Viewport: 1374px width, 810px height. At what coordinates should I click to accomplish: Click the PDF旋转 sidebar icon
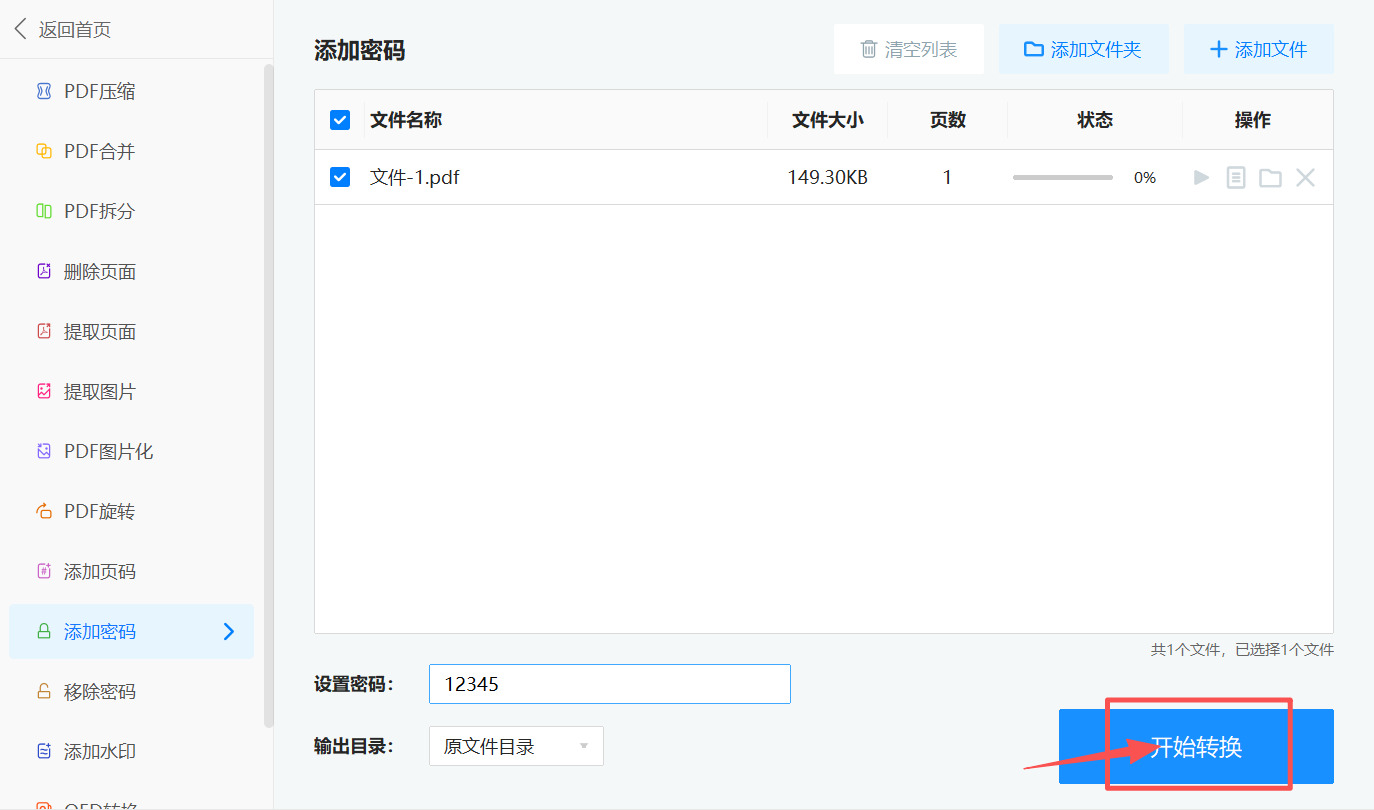pyautogui.click(x=44, y=512)
